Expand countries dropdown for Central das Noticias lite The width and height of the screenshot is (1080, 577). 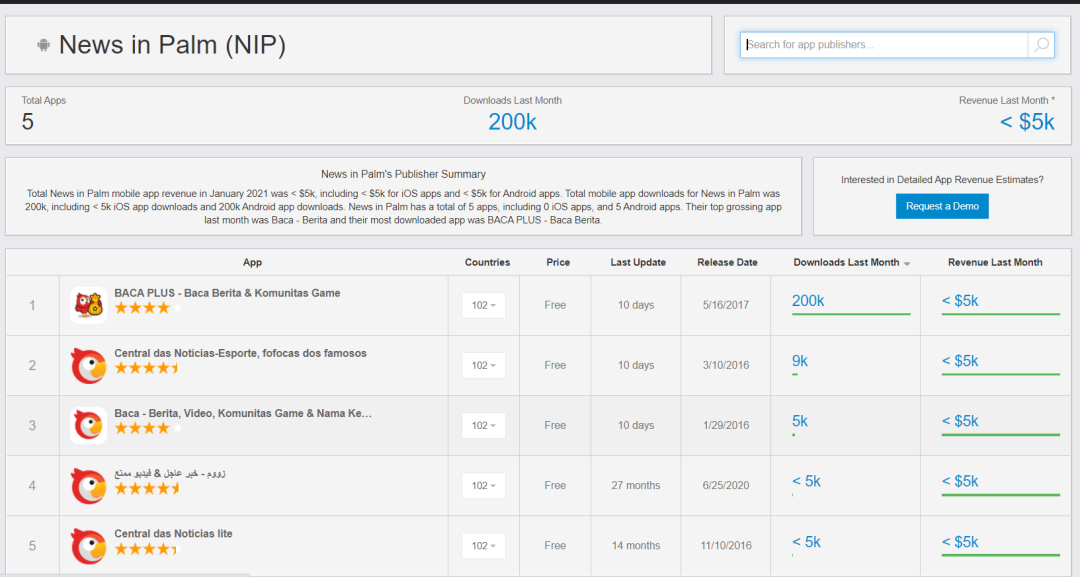coord(483,546)
